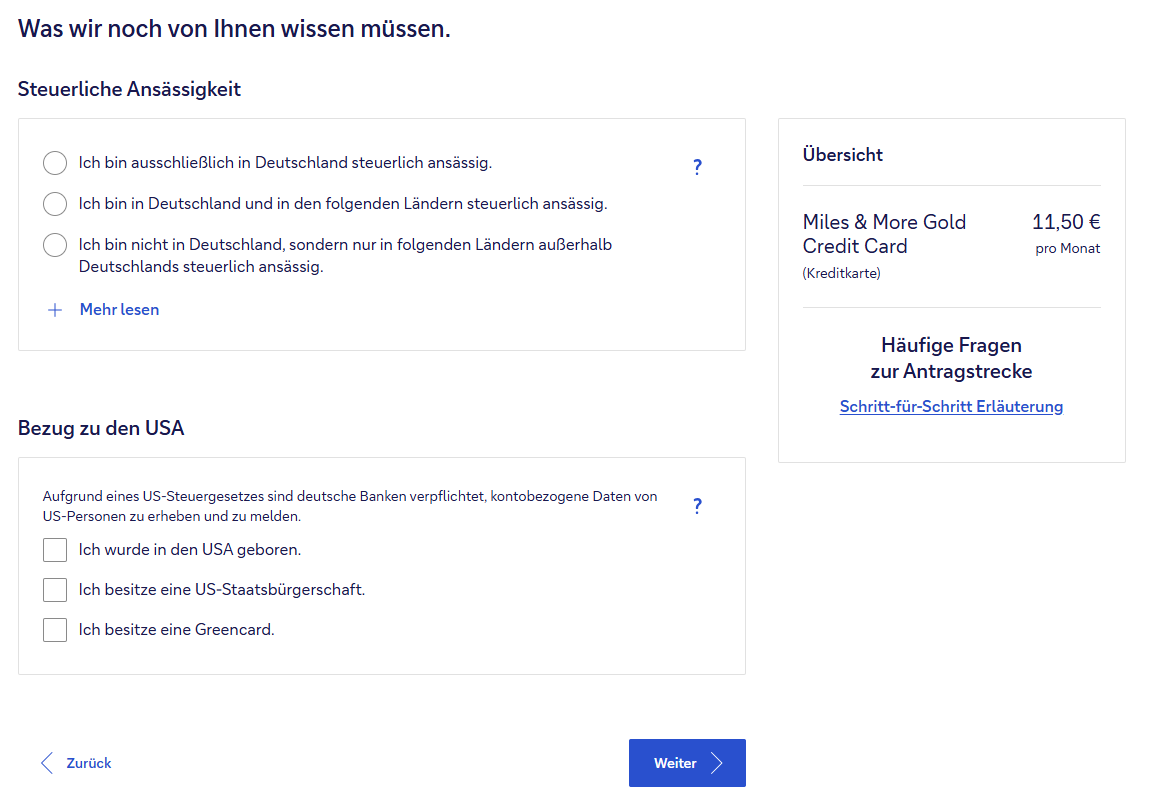Go back with the Zurück link
Image resolution: width=1149 pixels, height=804 pixels.
click(88, 763)
